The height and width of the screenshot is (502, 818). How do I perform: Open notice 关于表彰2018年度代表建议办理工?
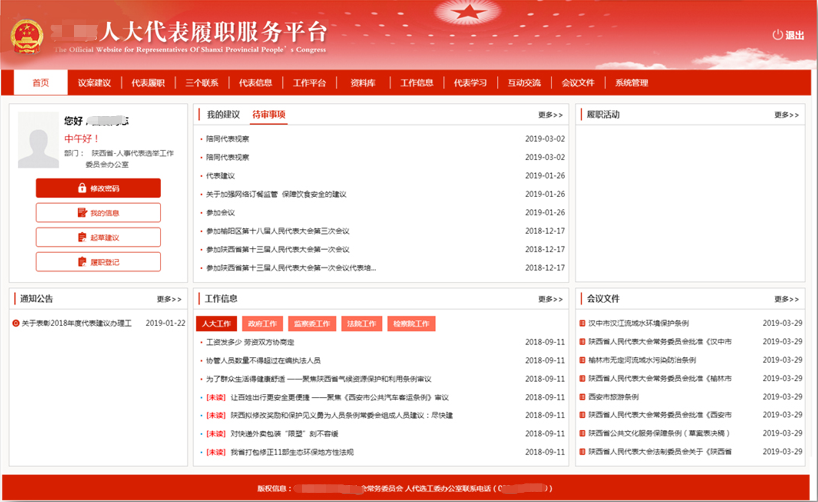(x=77, y=323)
